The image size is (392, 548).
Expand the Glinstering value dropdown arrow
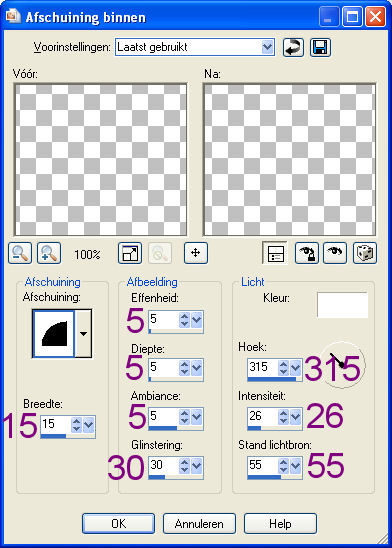(x=197, y=466)
